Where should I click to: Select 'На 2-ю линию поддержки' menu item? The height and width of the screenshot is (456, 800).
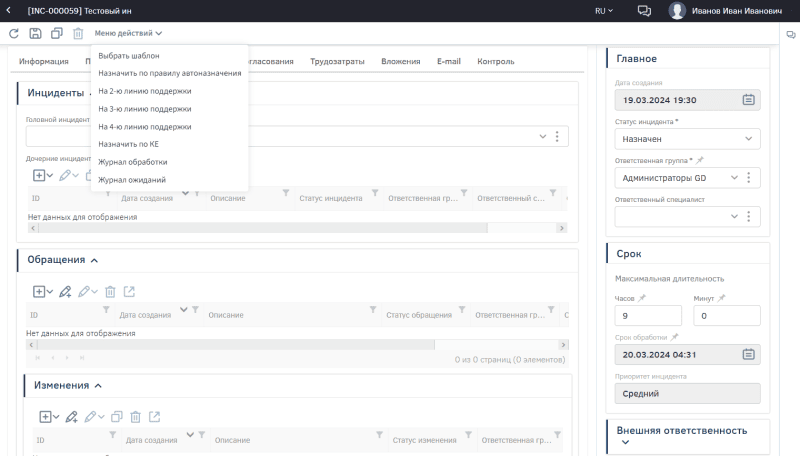coord(145,91)
